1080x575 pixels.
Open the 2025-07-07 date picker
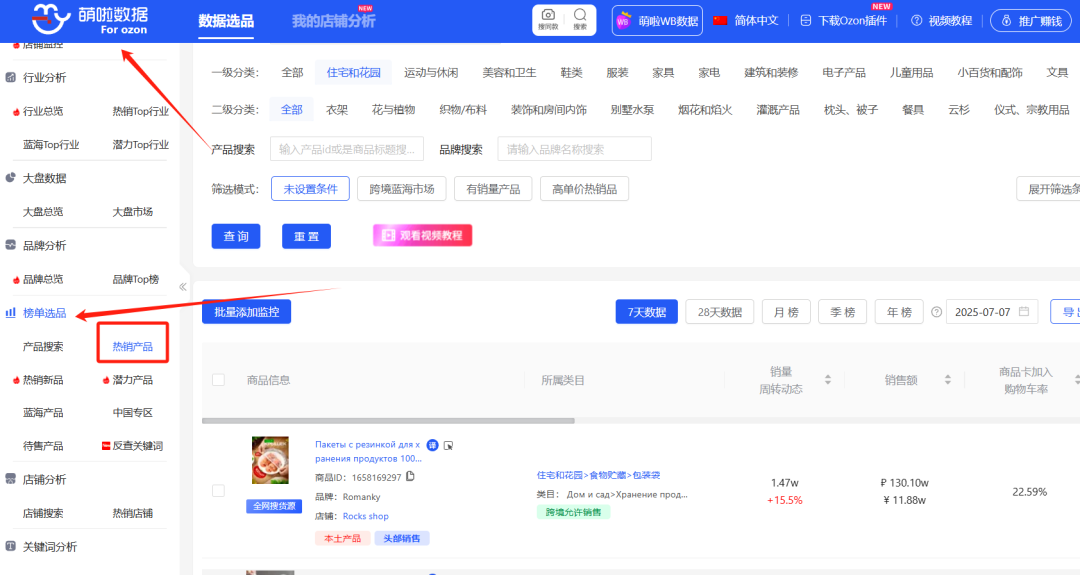pos(992,312)
